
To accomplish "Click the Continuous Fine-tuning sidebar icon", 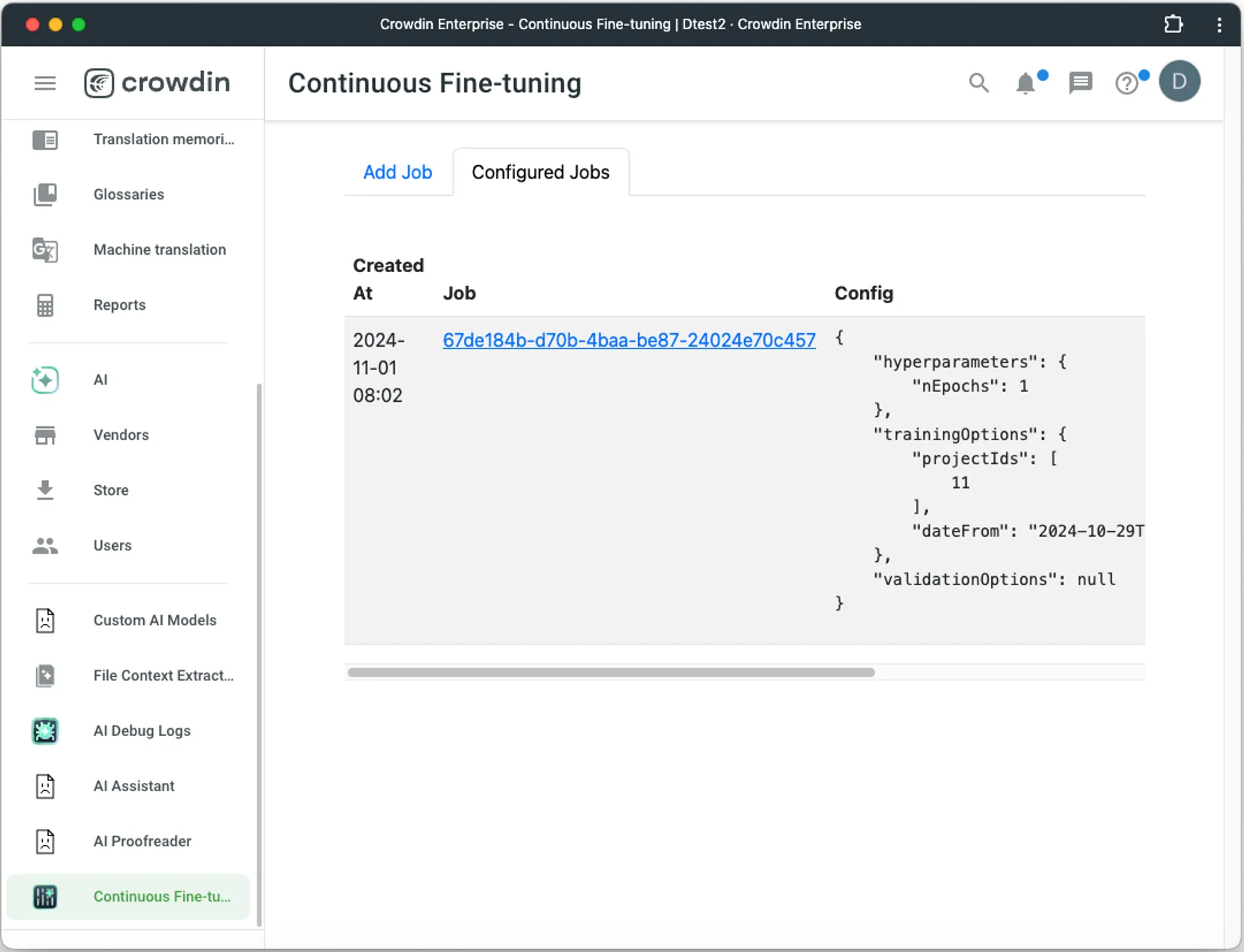I will pos(45,897).
